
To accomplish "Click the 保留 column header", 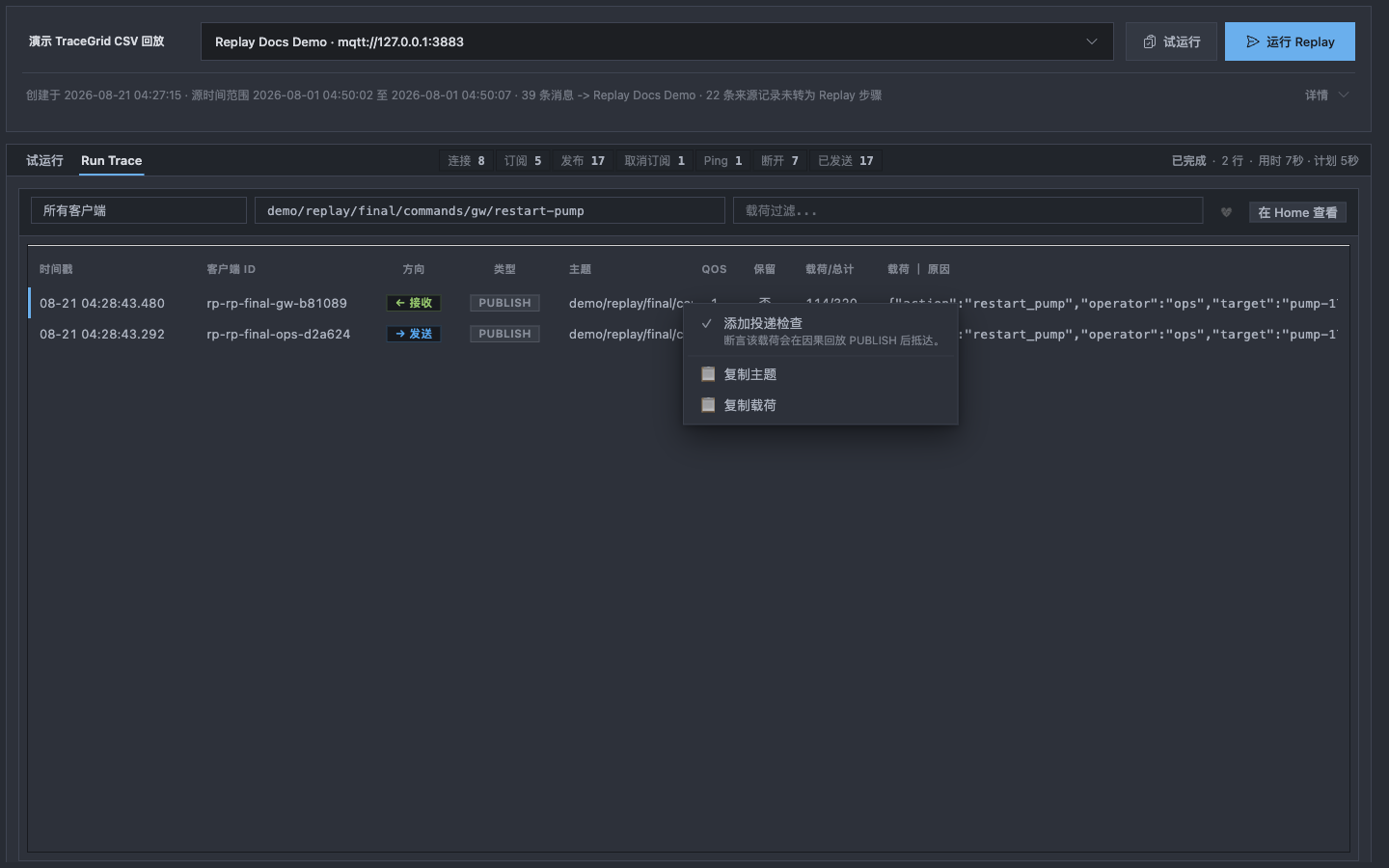I will (x=765, y=269).
